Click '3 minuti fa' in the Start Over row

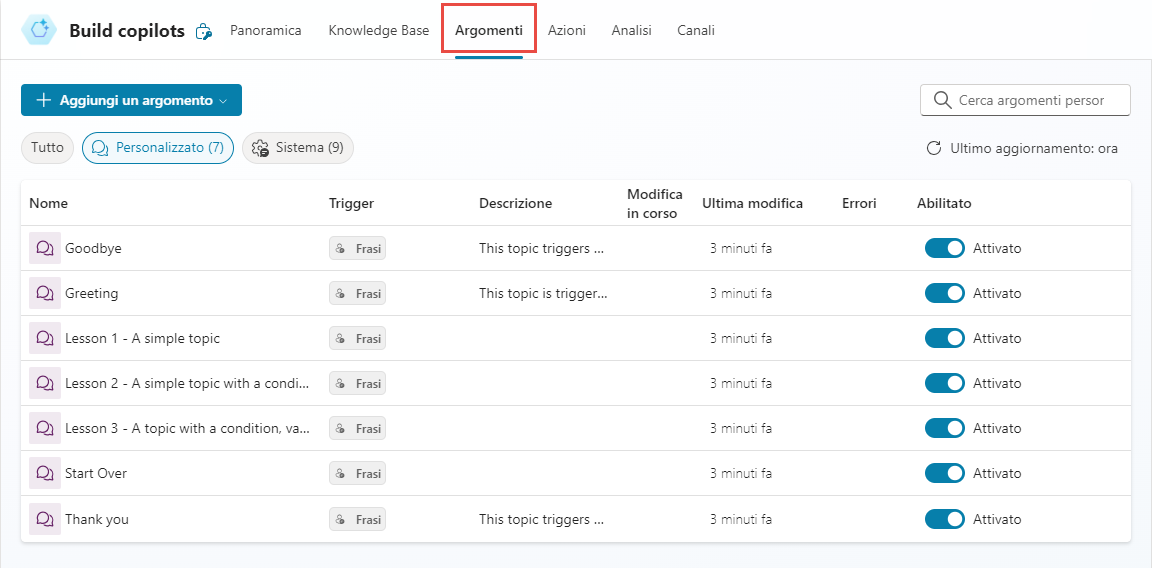point(741,473)
